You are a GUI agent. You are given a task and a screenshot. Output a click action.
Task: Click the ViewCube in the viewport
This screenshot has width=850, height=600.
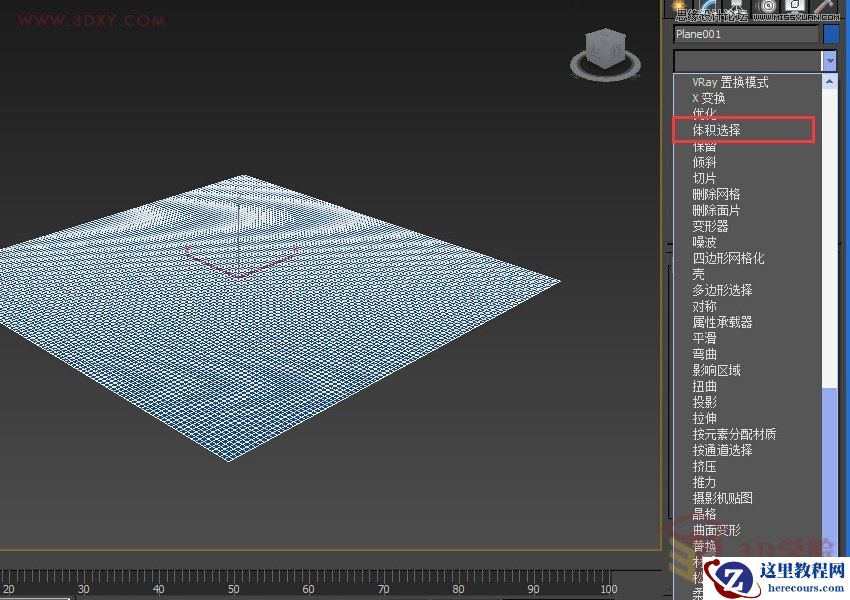click(x=604, y=48)
